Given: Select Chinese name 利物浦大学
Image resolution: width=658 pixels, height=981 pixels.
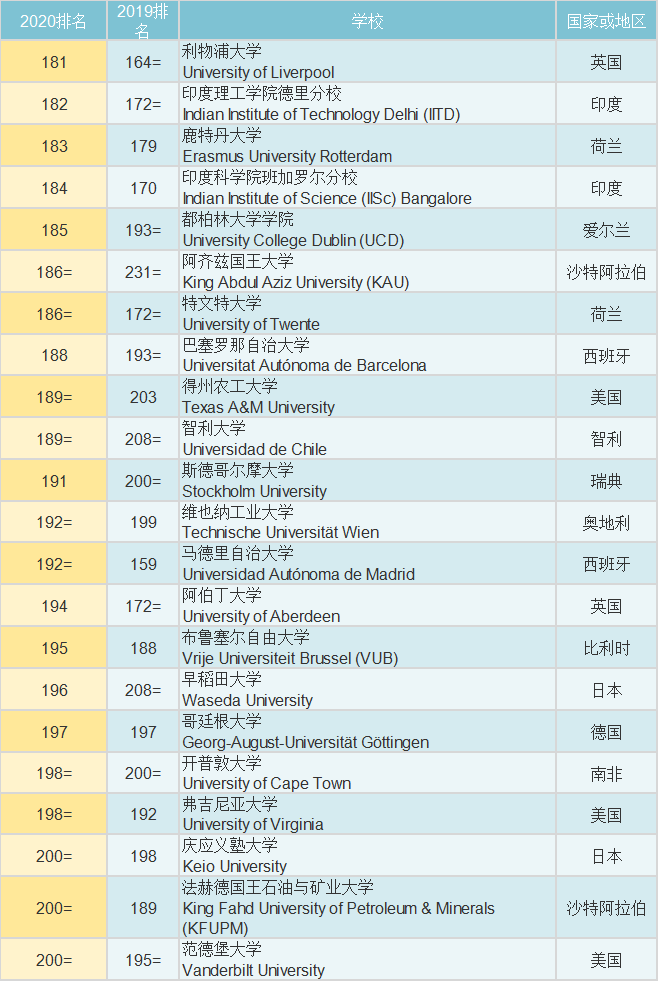Looking at the screenshot, I should pos(222,51).
